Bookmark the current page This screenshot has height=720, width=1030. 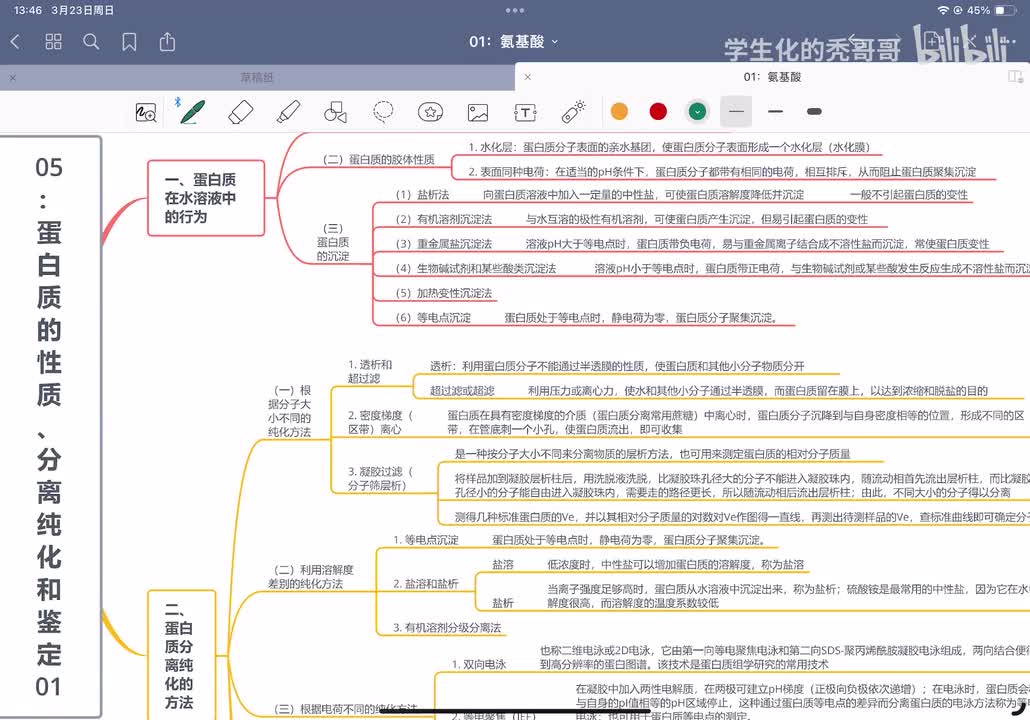(x=129, y=43)
